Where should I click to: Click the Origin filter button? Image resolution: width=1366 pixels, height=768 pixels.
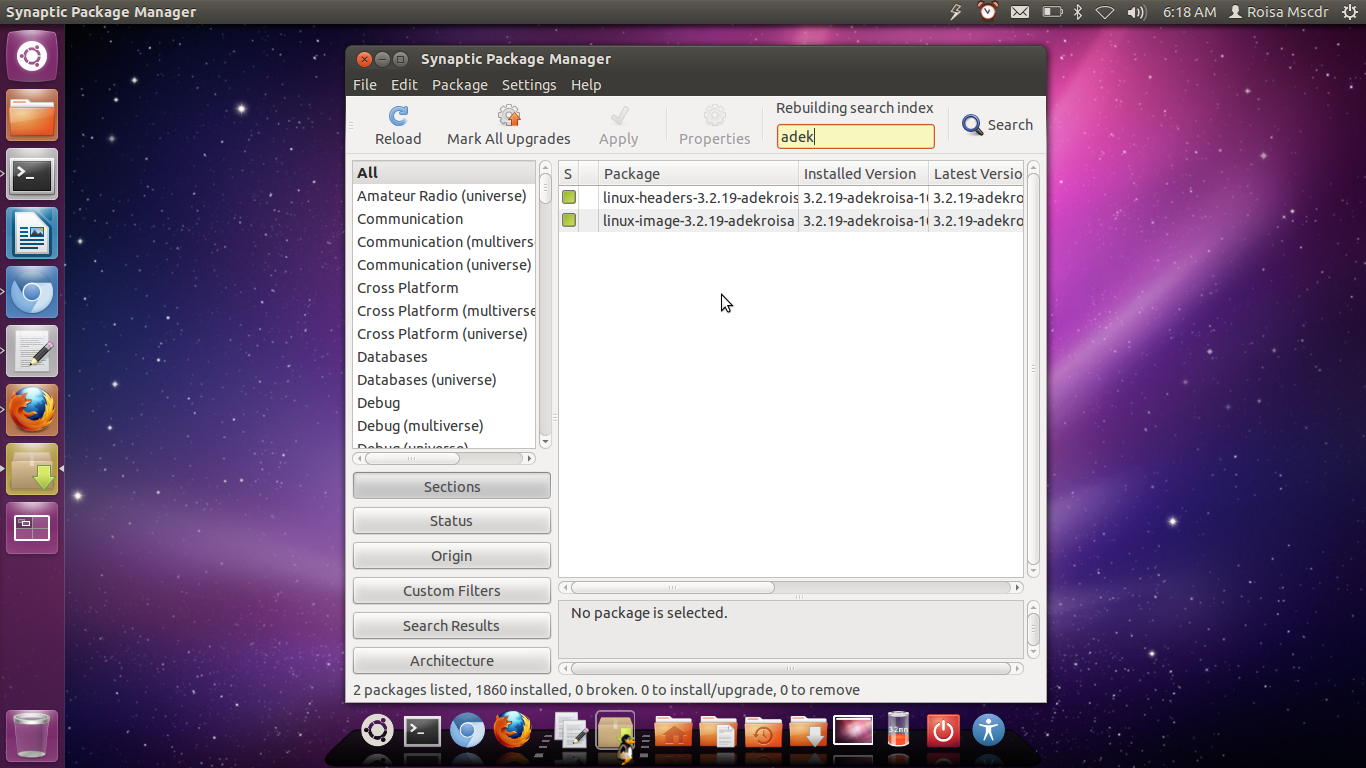(x=452, y=556)
